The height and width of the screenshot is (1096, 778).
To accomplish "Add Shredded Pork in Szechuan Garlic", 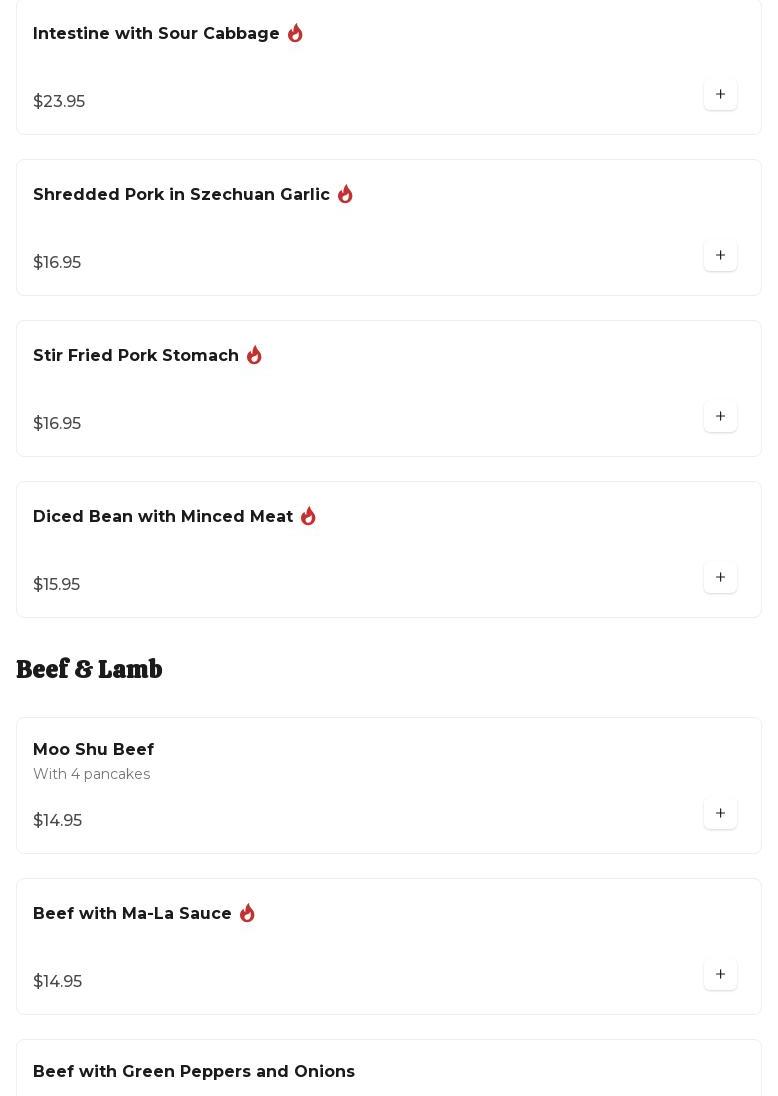I will tap(720, 255).
